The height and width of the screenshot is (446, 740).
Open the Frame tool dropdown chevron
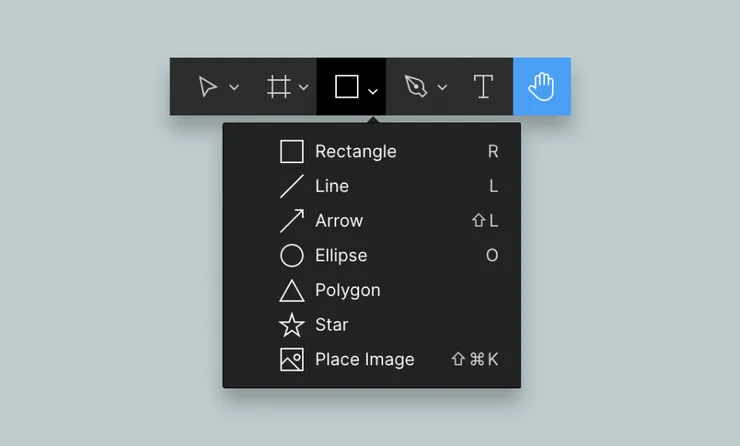click(x=304, y=88)
